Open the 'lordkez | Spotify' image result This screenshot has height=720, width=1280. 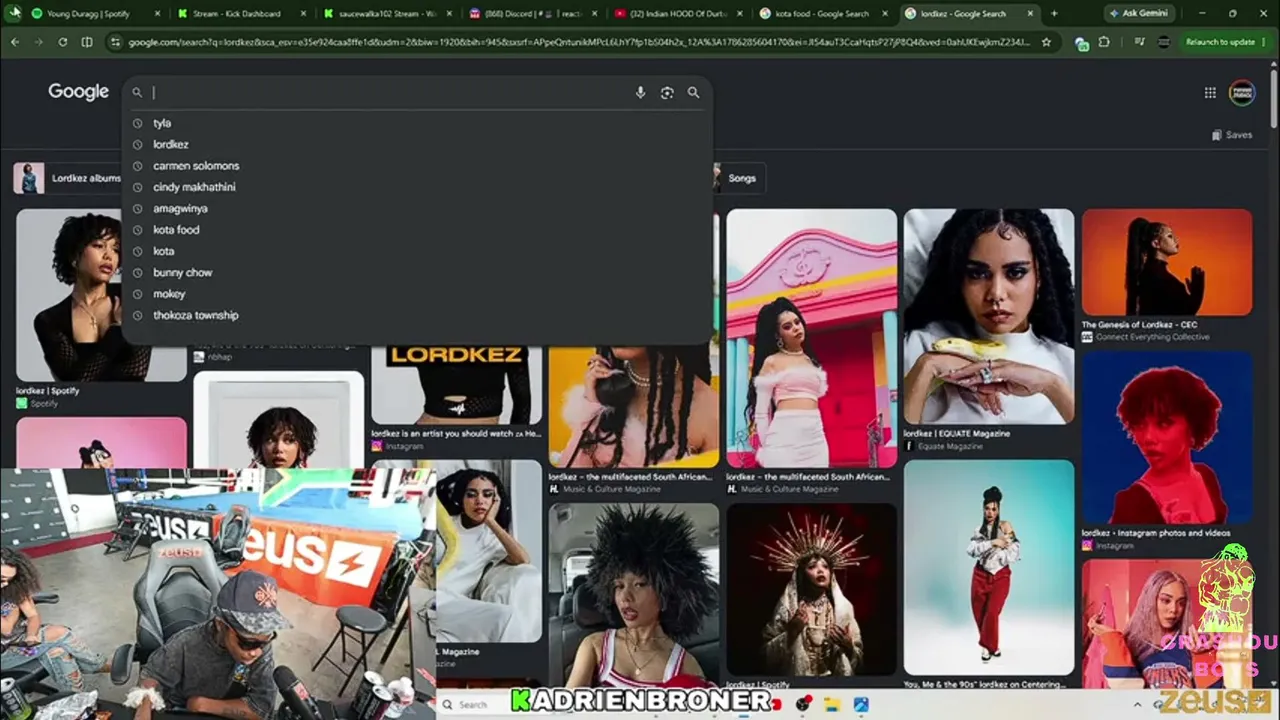click(x=101, y=295)
